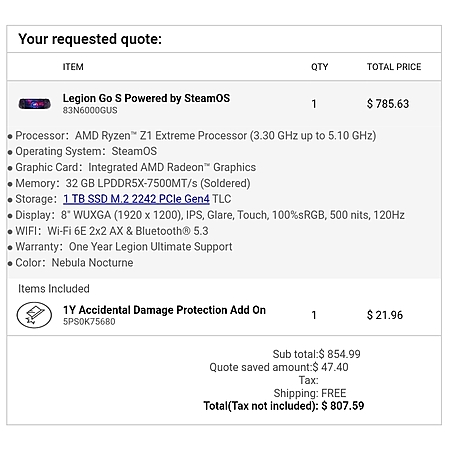
Task: Click the Color: Nebula Nocturne line
Action: point(70,263)
